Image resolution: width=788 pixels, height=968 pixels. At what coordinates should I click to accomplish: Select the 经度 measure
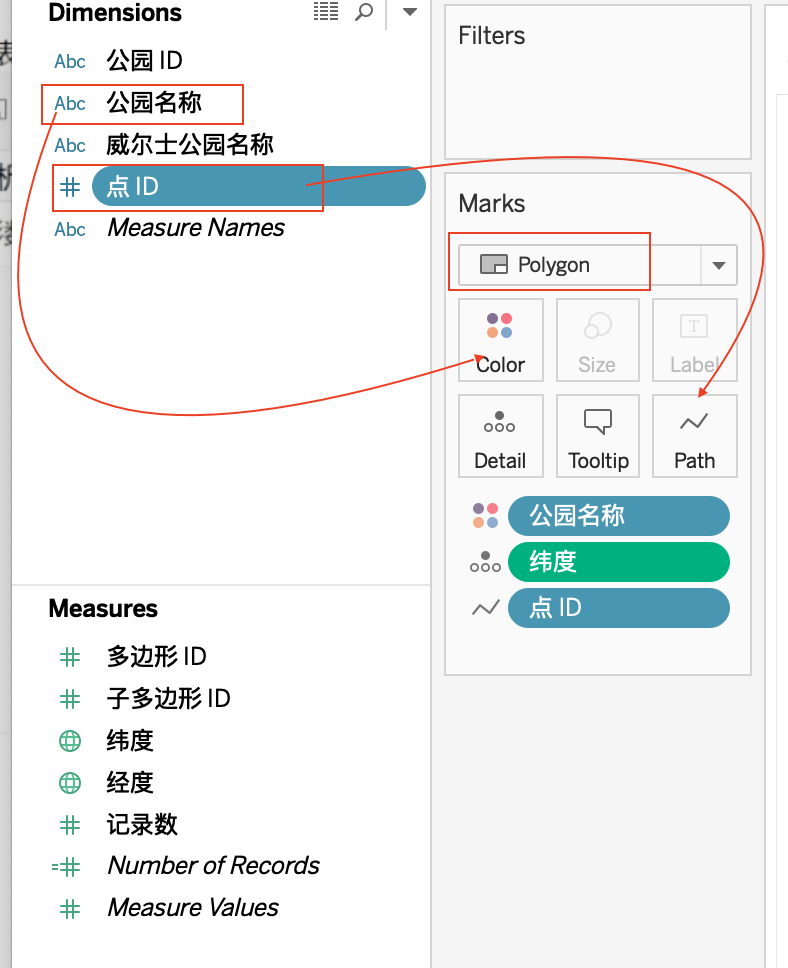click(130, 782)
